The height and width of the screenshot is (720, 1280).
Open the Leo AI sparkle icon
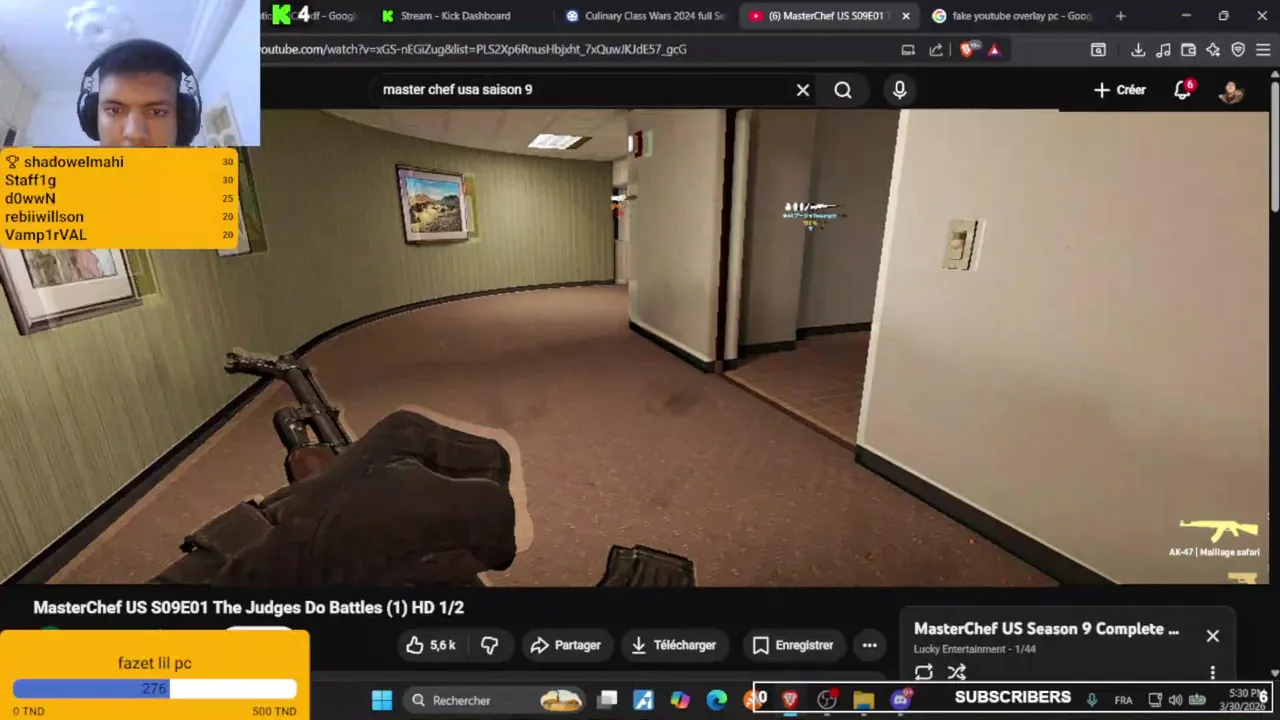coord(1213,49)
